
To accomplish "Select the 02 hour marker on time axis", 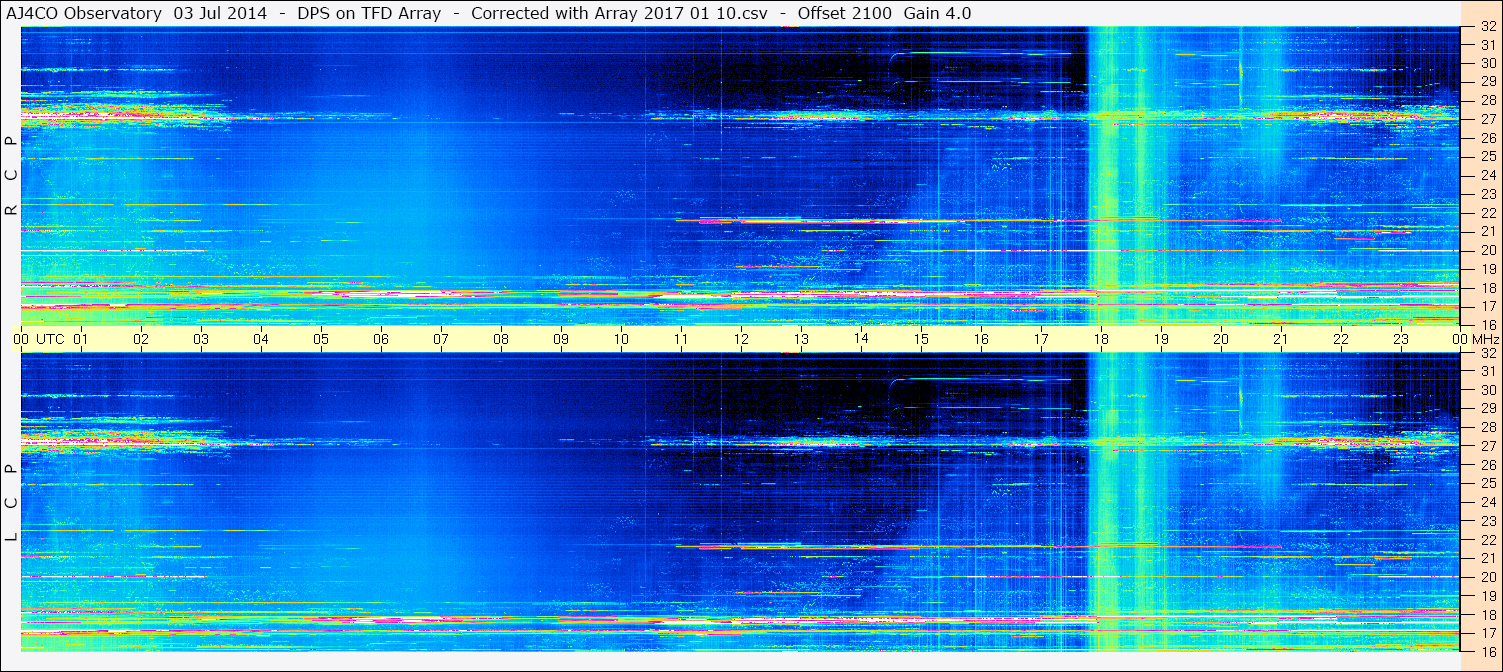I will tap(141, 339).
